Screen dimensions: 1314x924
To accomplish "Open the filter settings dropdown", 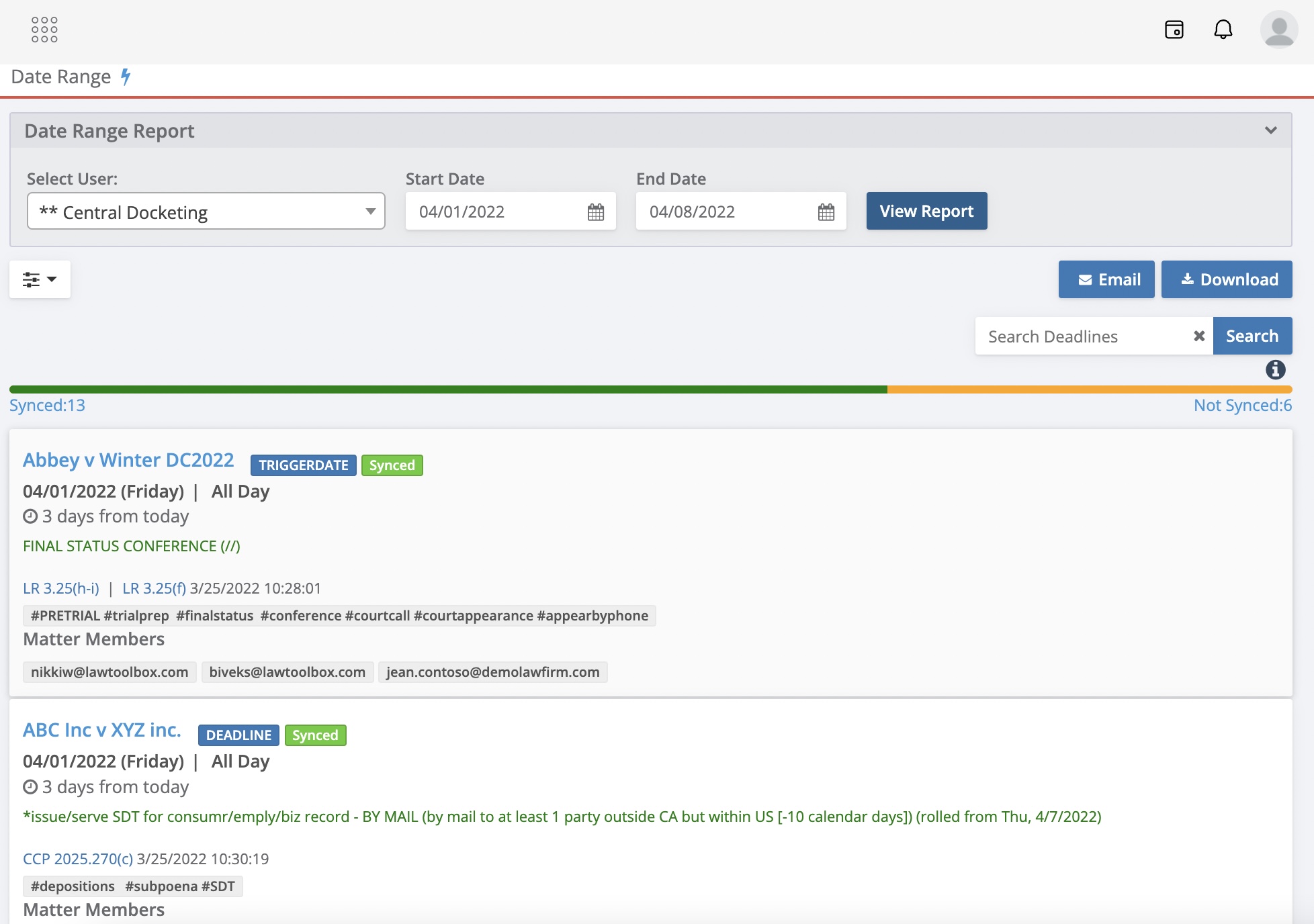I will click(40, 279).
